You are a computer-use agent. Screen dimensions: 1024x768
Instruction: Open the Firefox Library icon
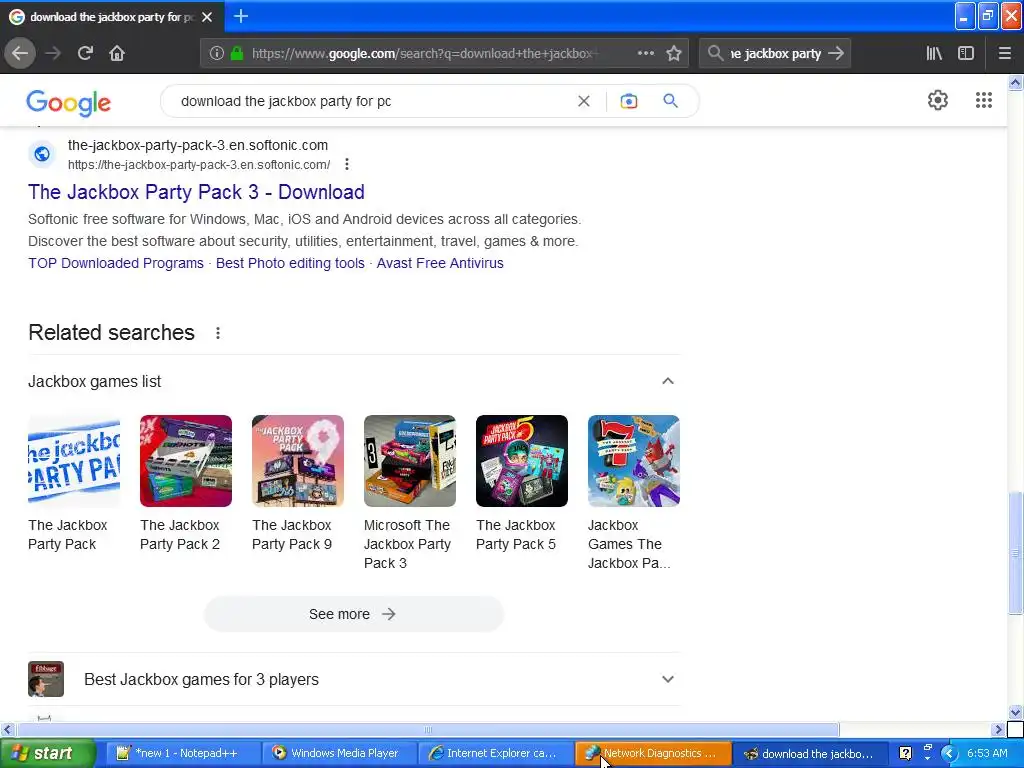934,53
